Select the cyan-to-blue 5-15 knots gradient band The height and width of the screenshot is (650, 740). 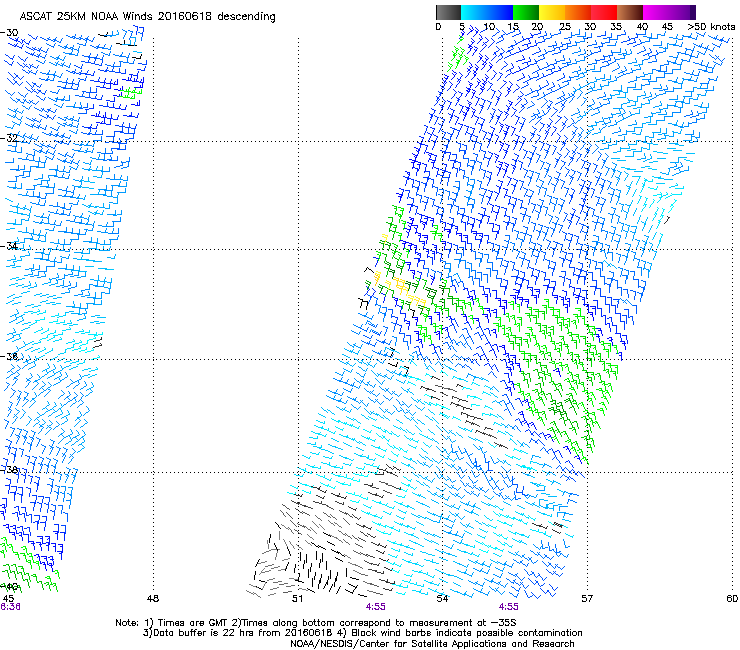487,12
